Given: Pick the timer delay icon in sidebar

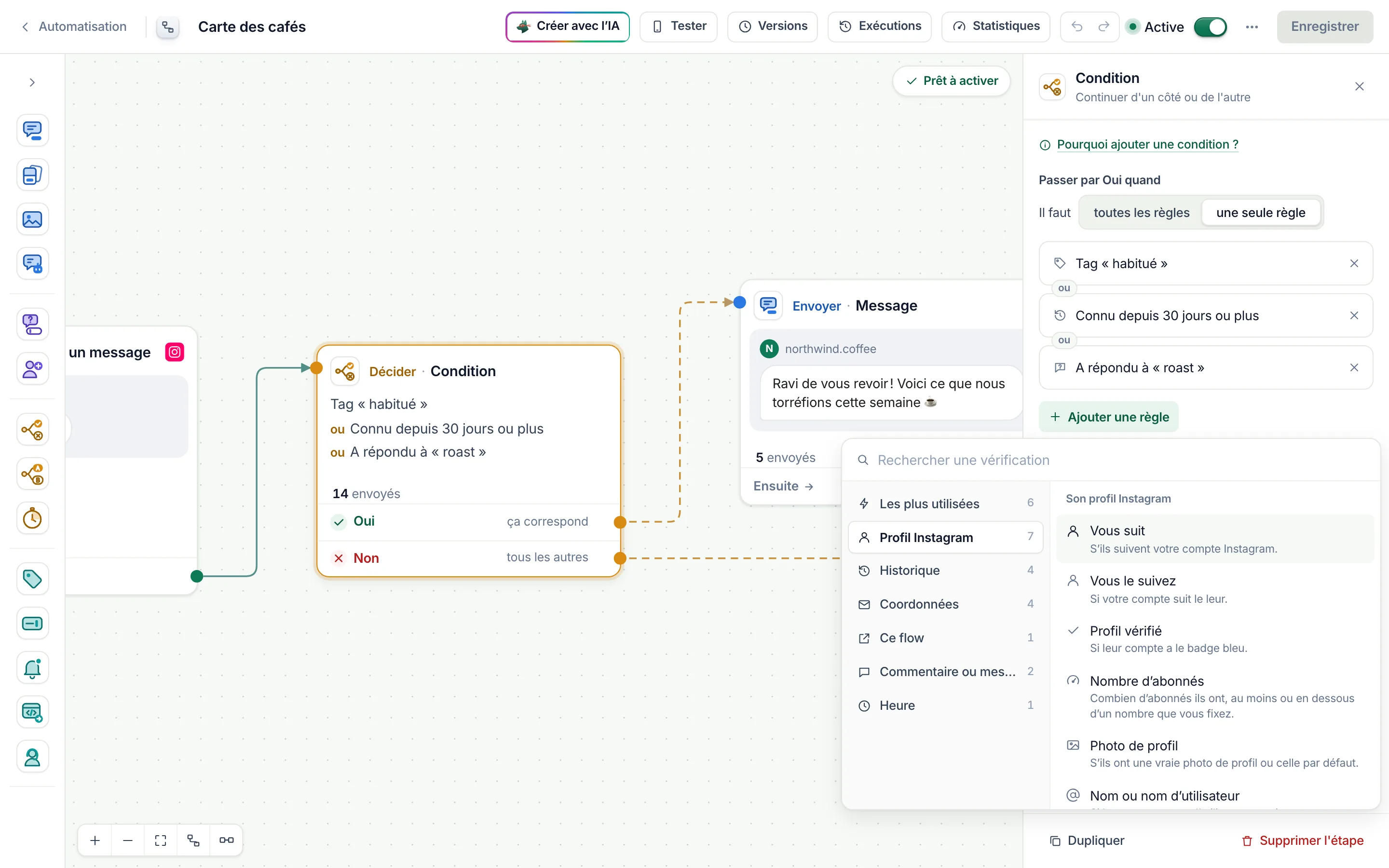Looking at the screenshot, I should [32, 518].
